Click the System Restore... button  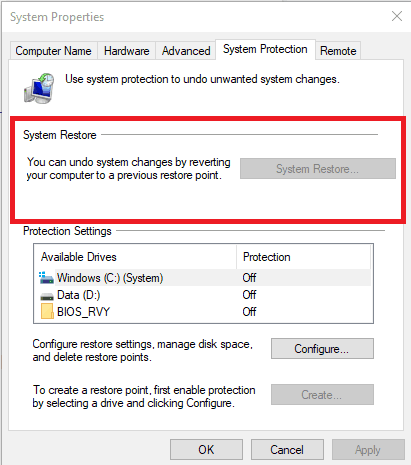[318, 169]
